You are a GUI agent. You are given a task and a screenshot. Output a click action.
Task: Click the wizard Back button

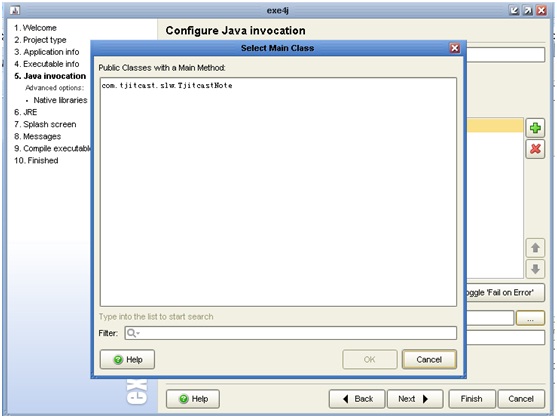click(357, 399)
